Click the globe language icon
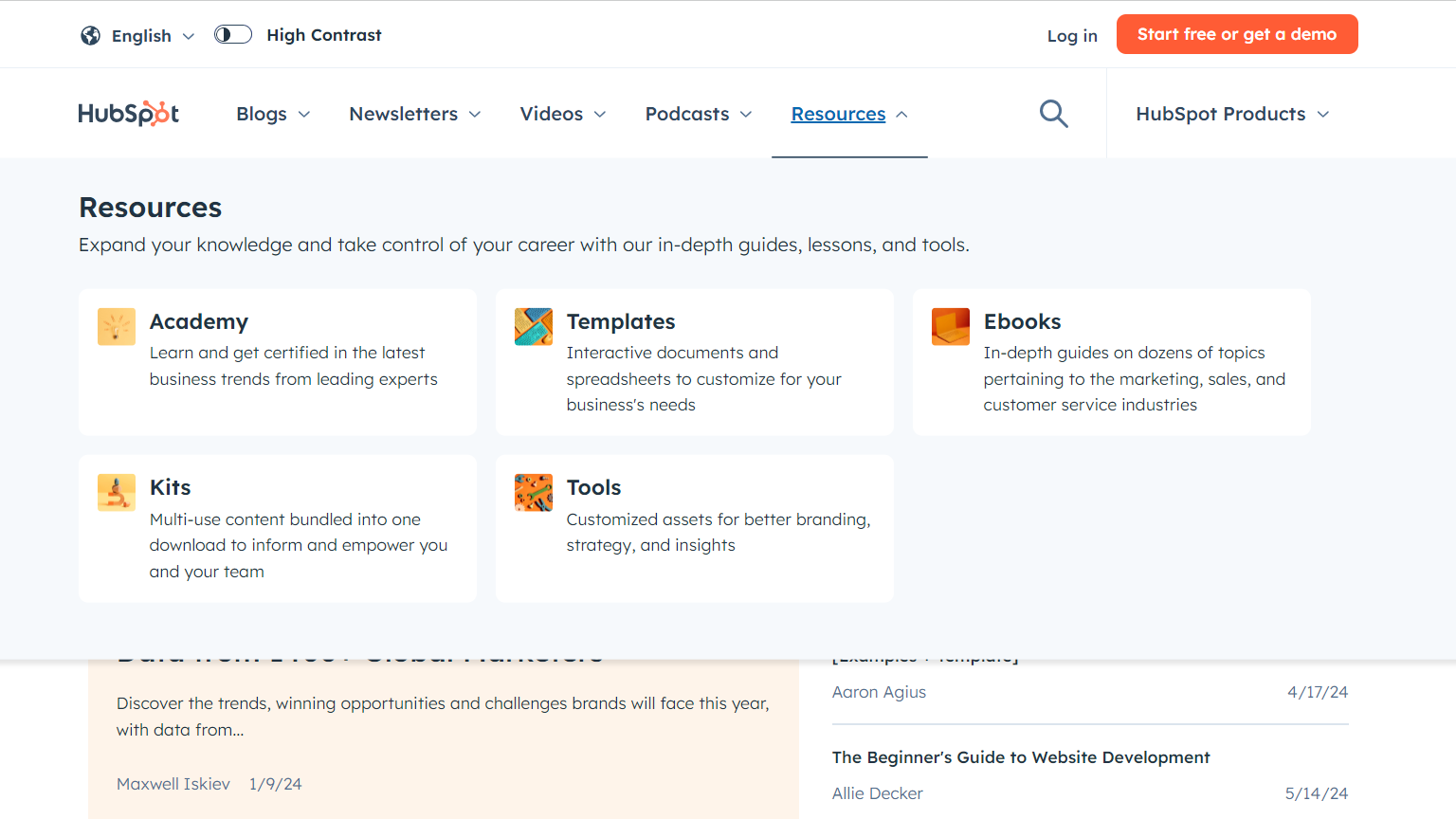Image resolution: width=1456 pixels, height=819 pixels. 90,35
